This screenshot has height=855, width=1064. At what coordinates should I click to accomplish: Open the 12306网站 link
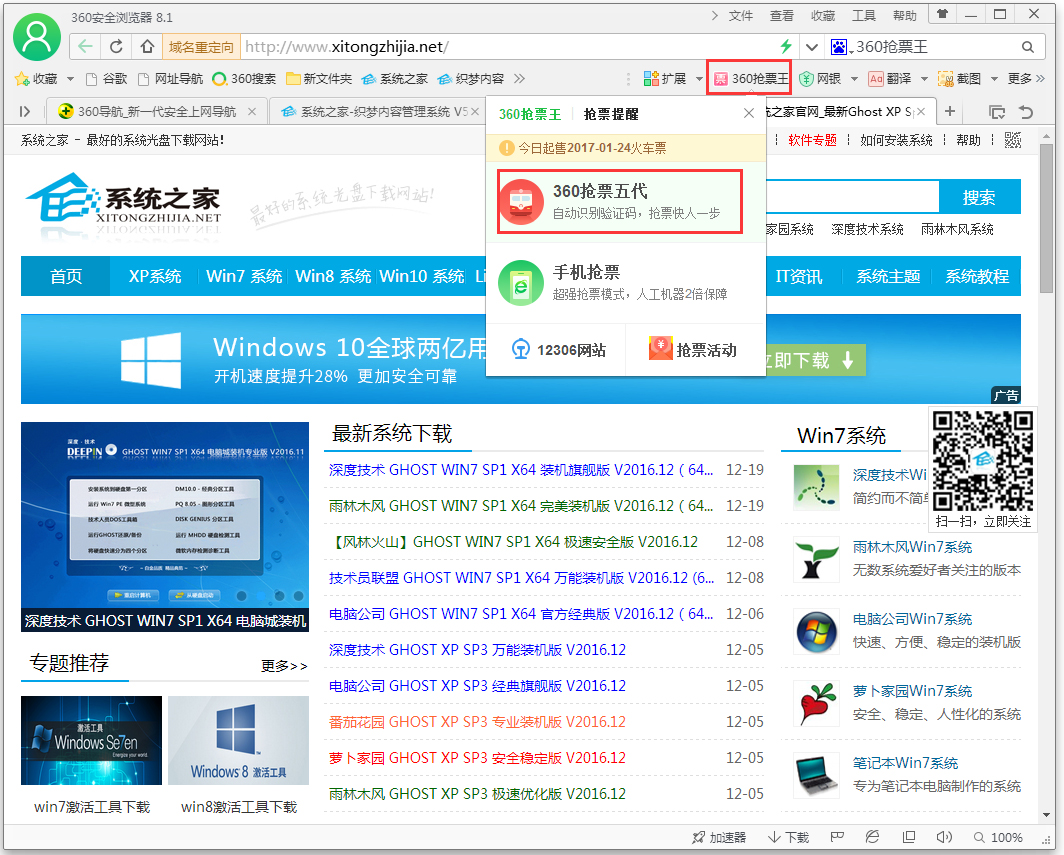tap(556, 350)
